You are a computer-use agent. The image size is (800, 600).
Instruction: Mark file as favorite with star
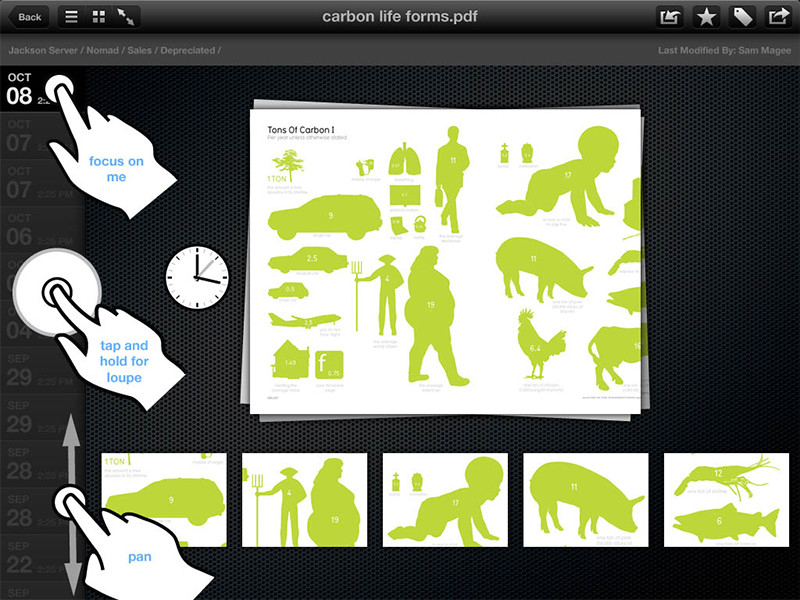705,16
